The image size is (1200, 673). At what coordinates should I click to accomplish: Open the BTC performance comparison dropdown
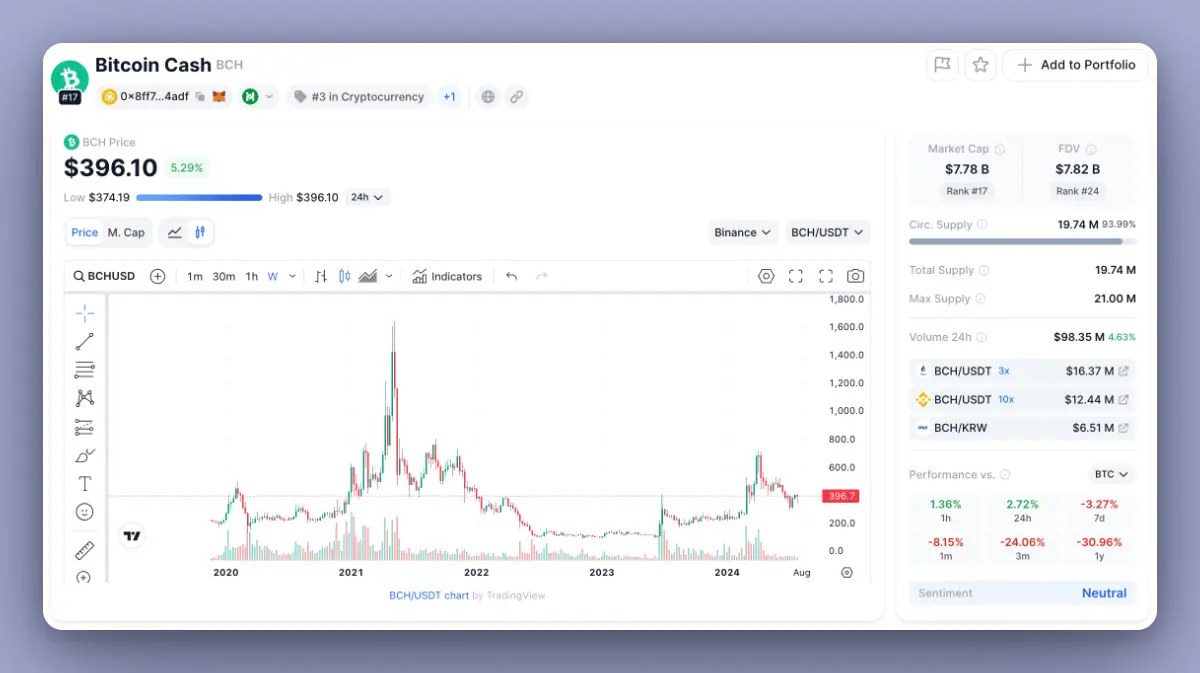click(x=1111, y=474)
